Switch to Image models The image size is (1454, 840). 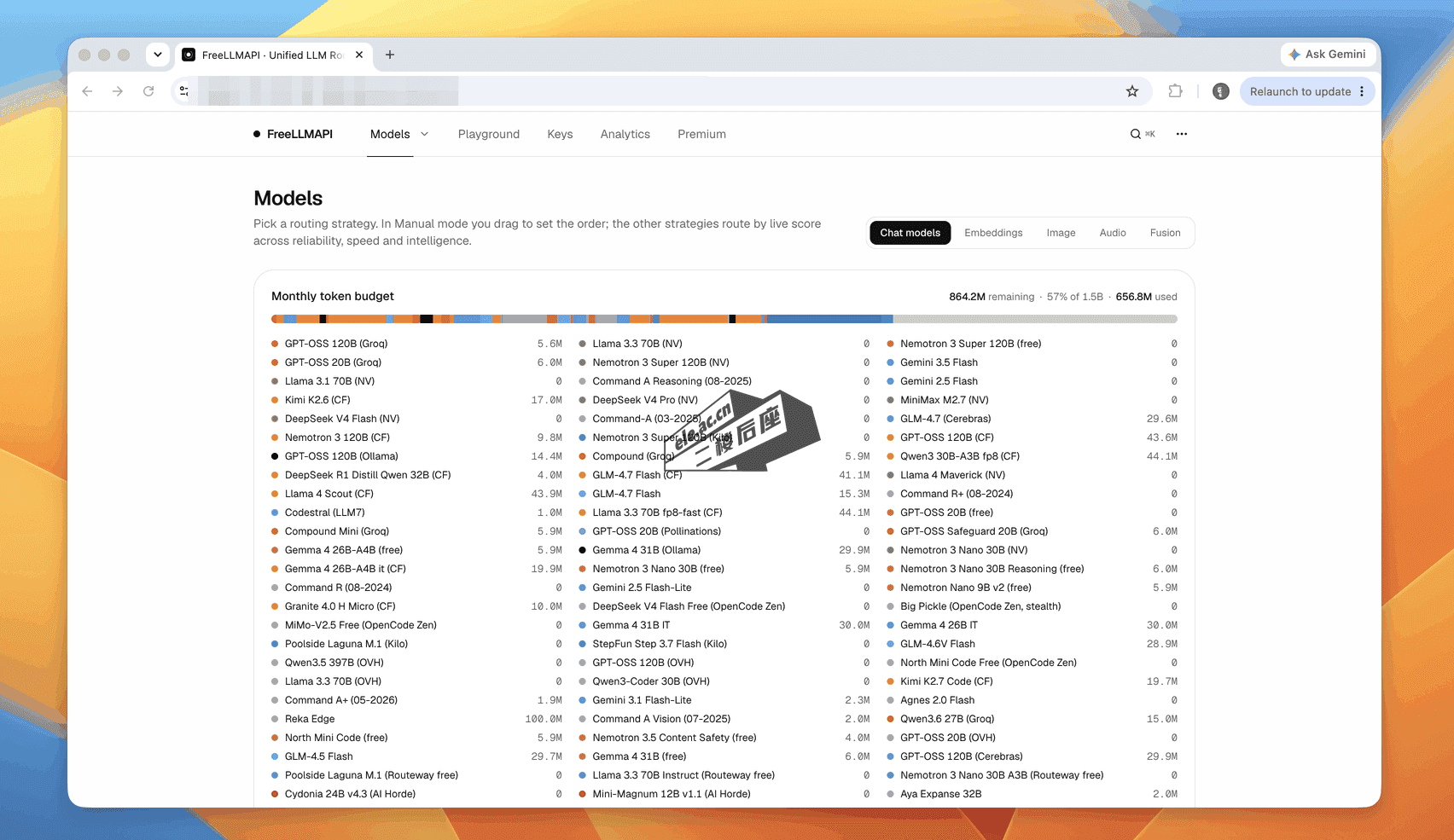click(1061, 233)
